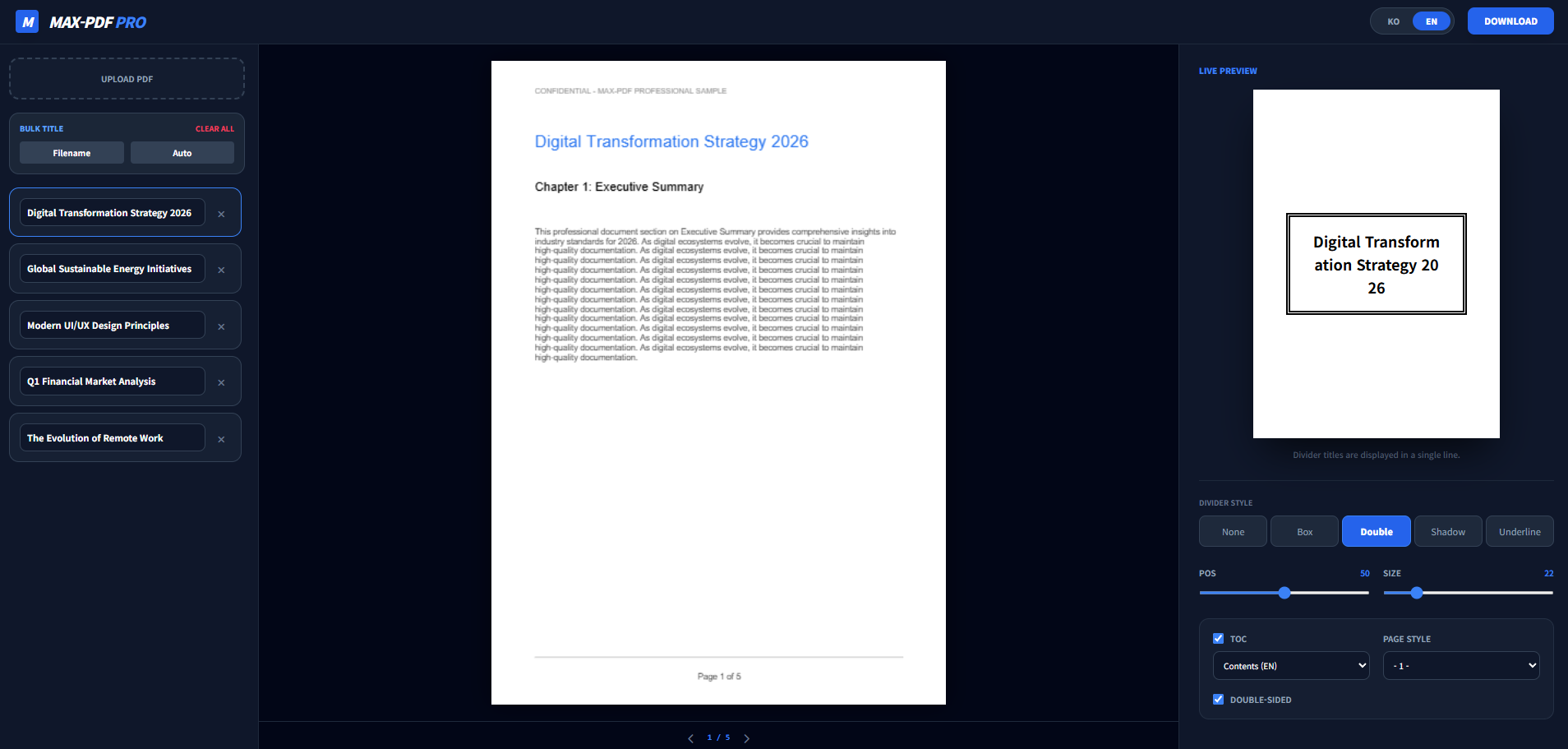
Task: Open the Contents (EN) dropdown
Action: 1290,665
